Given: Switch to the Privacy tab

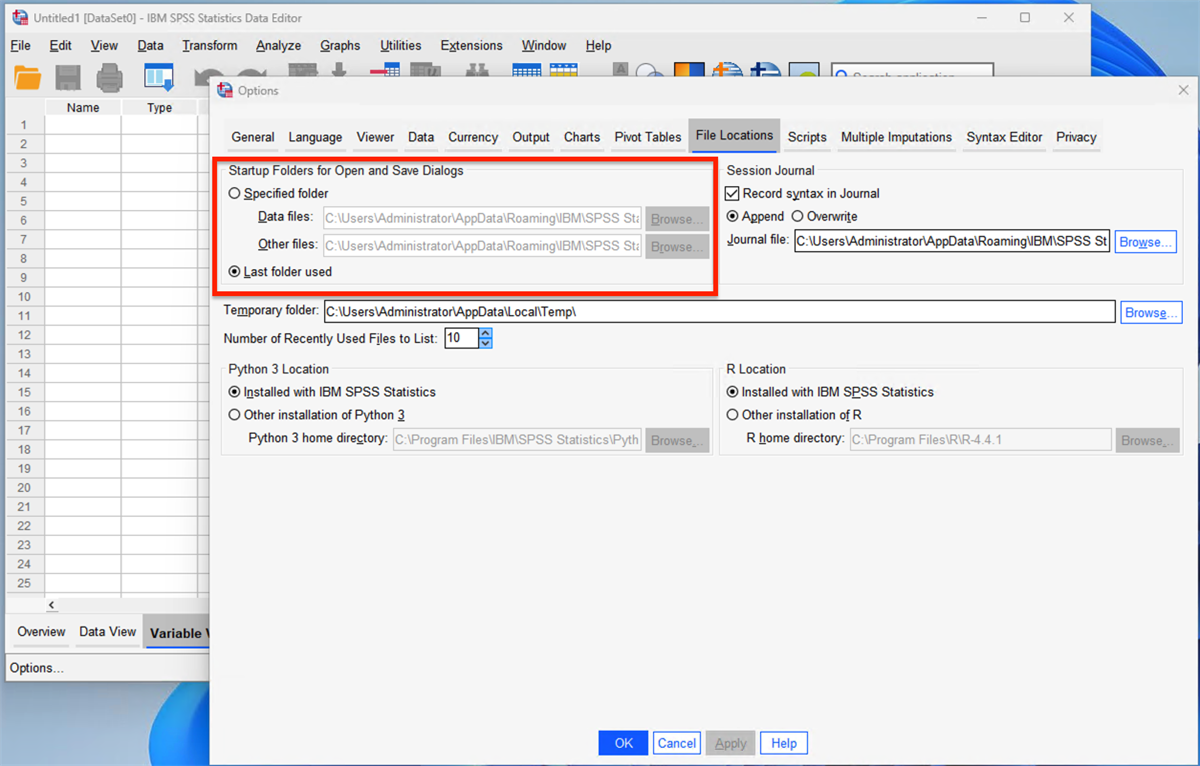Looking at the screenshot, I should click(1076, 137).
